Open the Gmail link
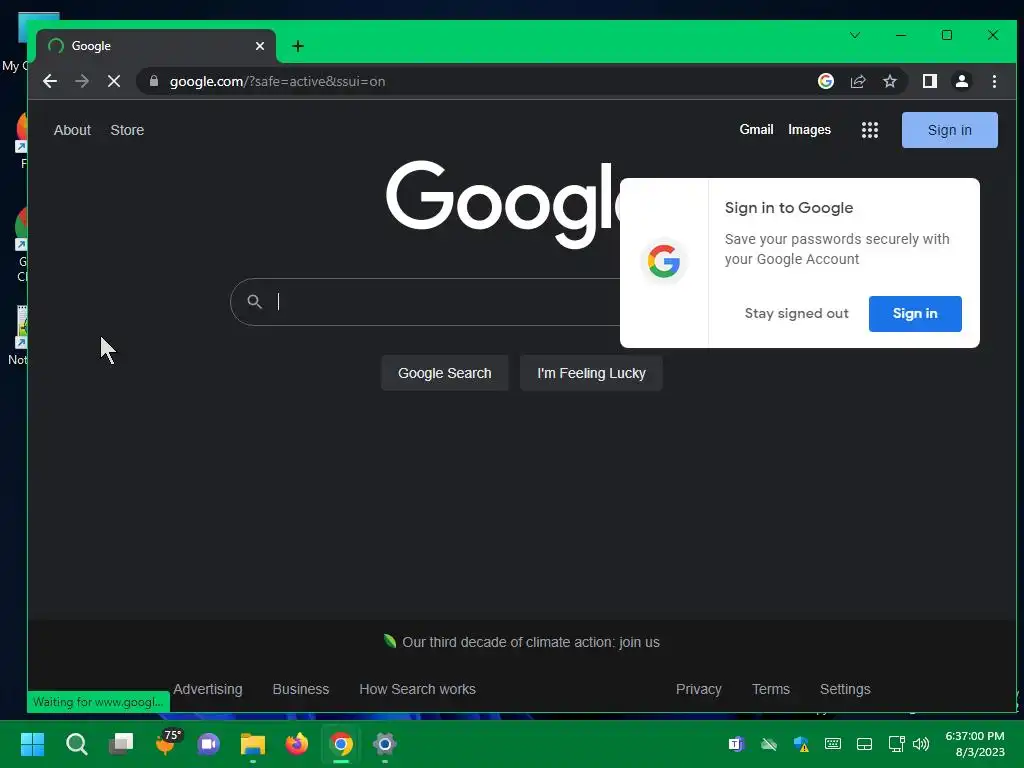1024x768 pixels. [756, 129]
